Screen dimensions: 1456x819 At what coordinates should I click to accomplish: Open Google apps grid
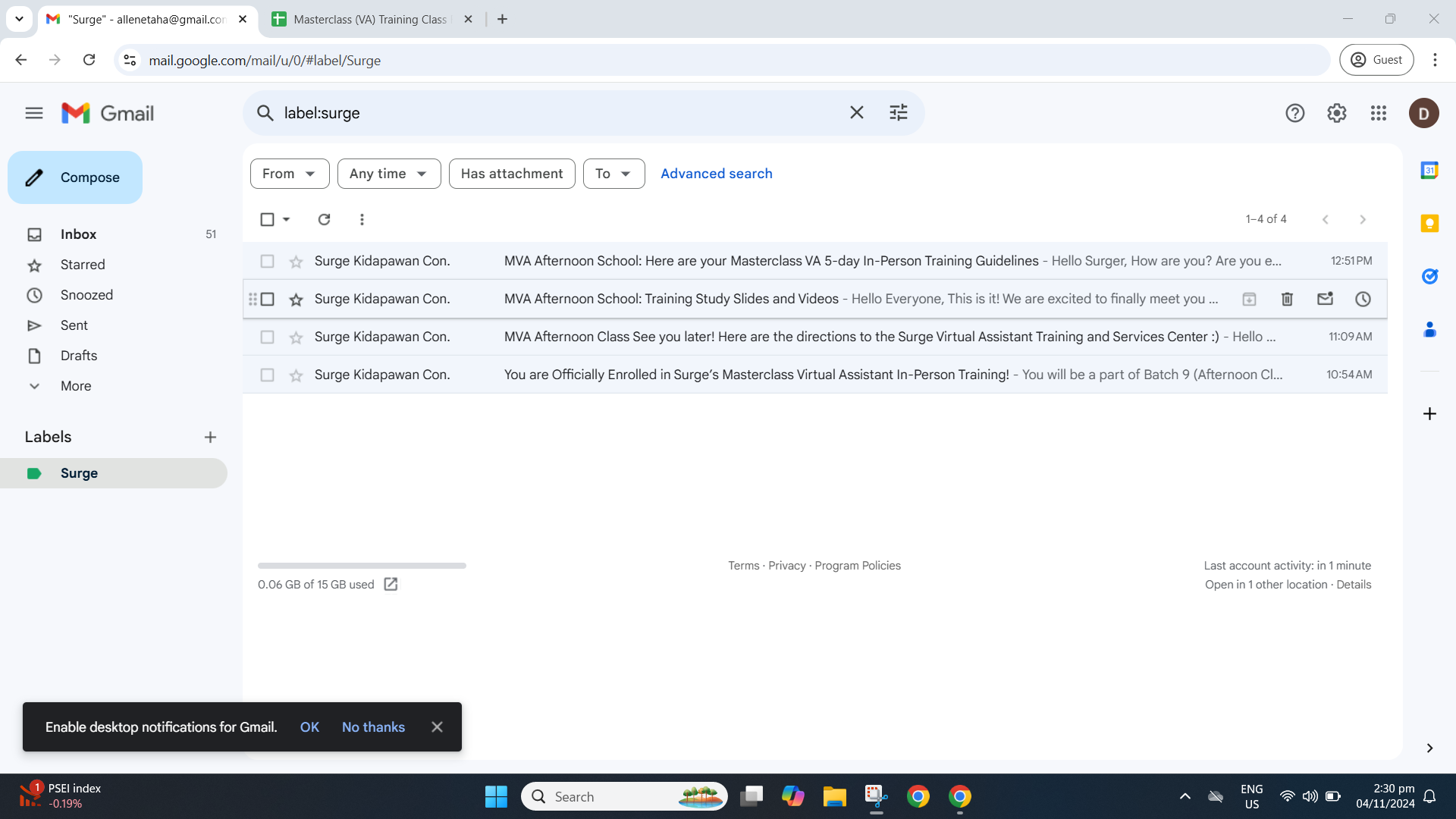tap(1378, 113)
